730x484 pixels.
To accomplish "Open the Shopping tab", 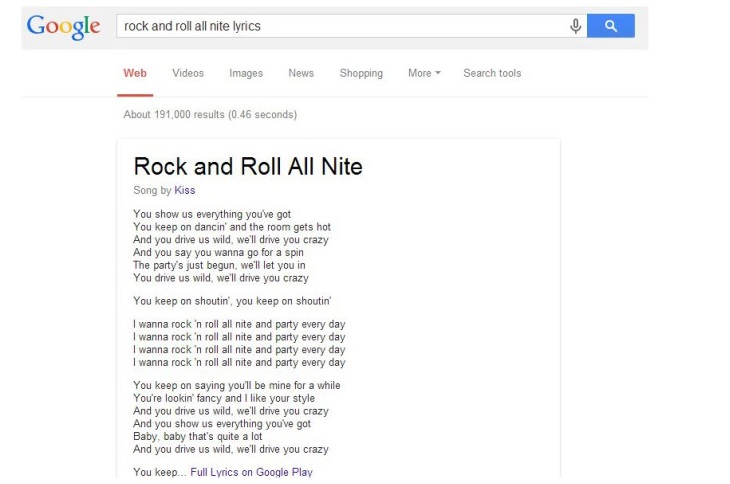I will [361, 73].
